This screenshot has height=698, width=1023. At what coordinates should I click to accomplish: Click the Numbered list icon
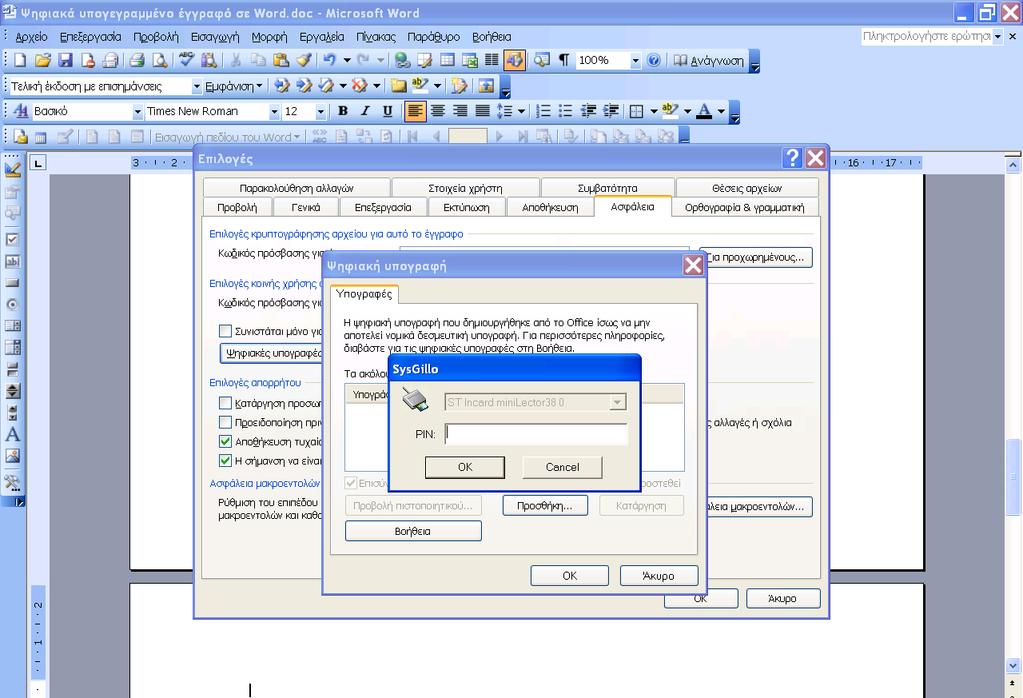point(543,112)
